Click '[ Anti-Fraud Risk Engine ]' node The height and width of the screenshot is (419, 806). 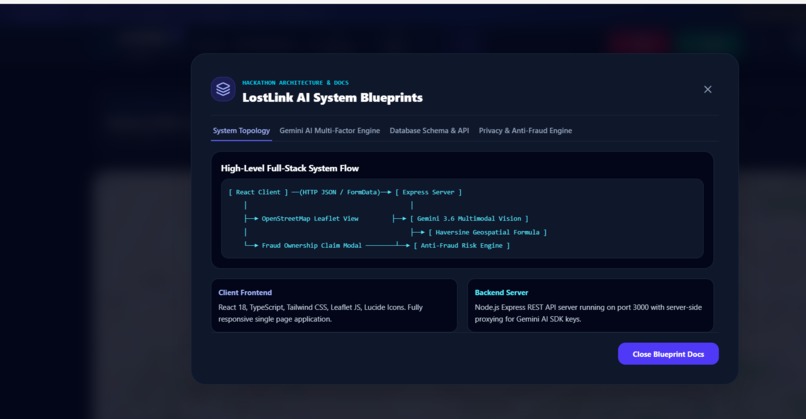pos(462,246)
